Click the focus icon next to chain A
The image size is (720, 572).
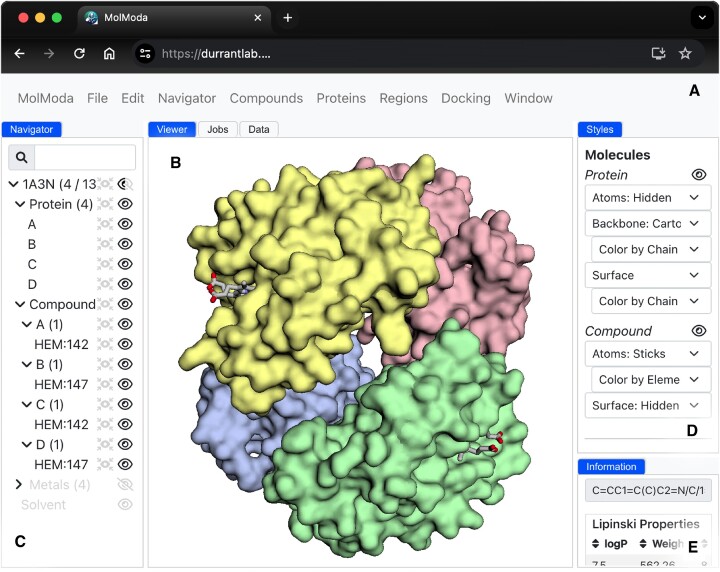click(x=105, y=224)
